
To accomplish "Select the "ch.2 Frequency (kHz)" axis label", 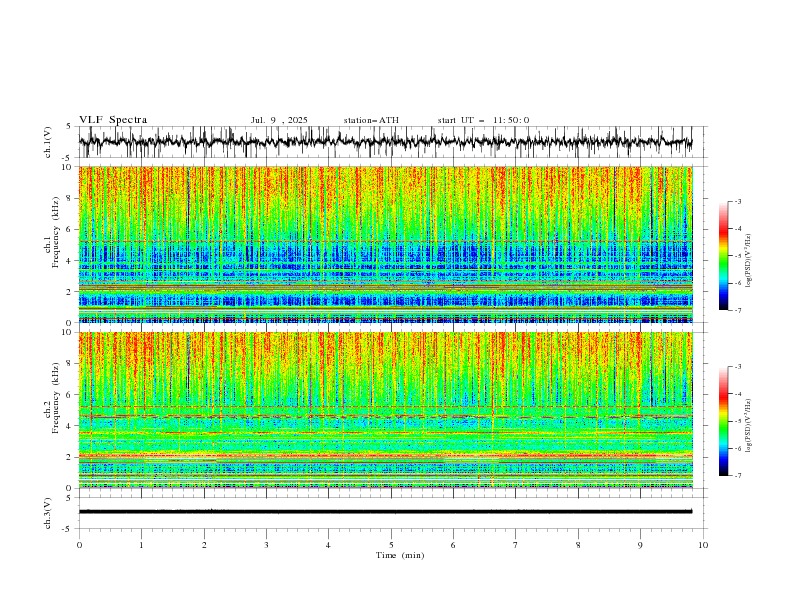I will tap(53, 398).
